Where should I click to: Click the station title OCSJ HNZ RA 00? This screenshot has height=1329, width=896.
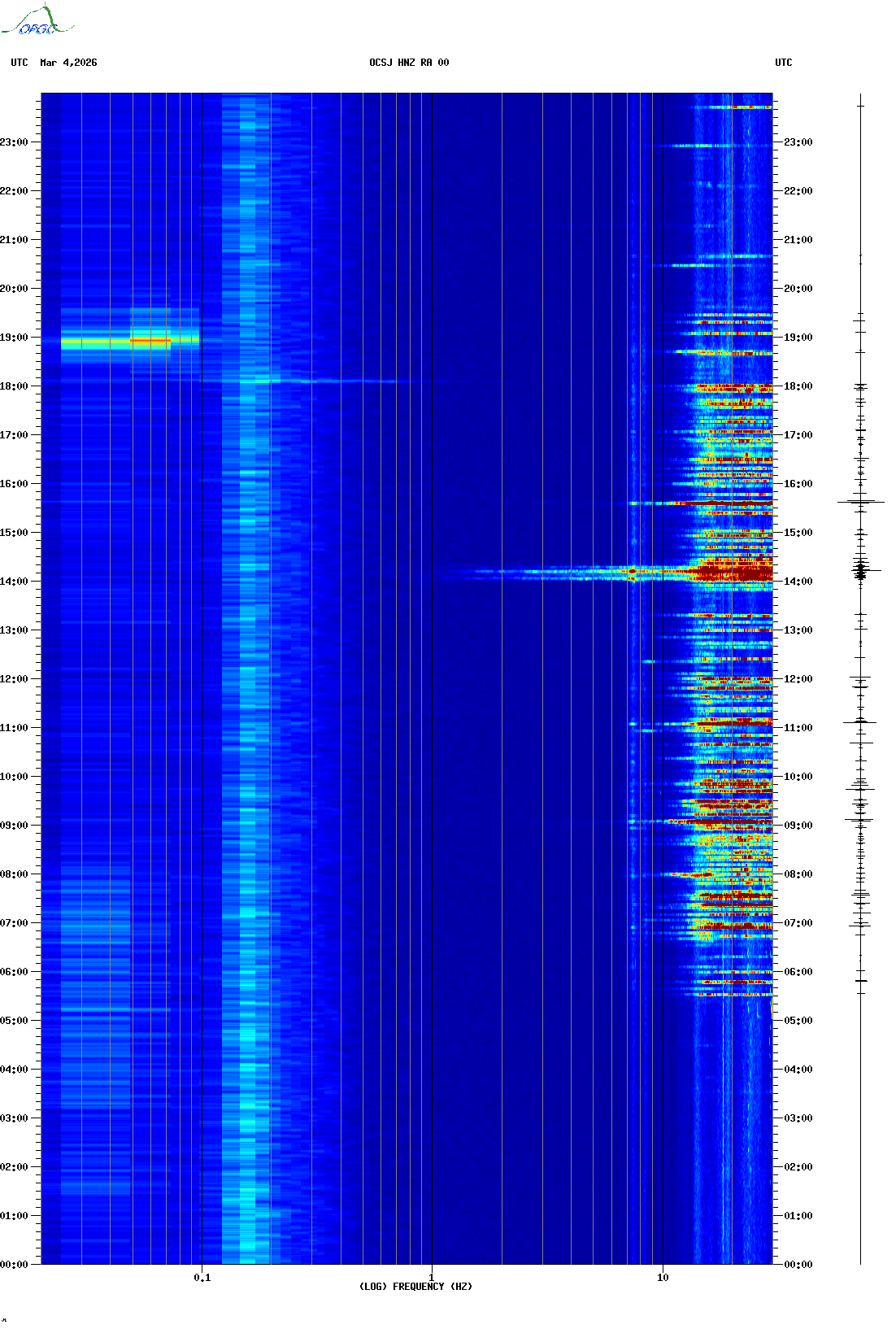pos(409,63)
